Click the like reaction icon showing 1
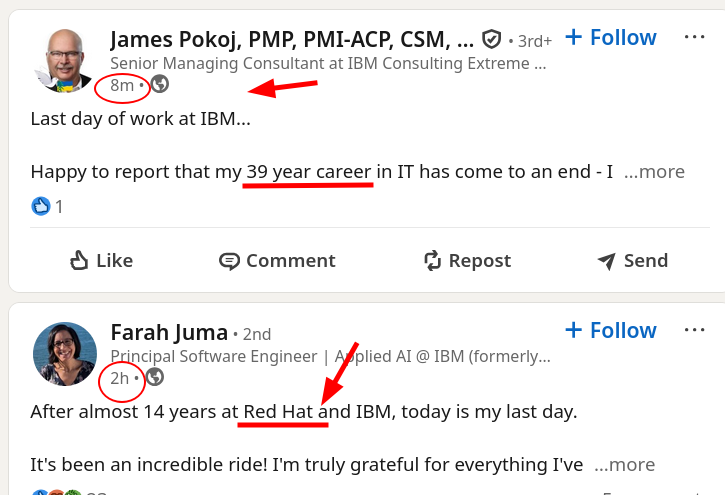The image size is (725, 495). tap(41, 207)
